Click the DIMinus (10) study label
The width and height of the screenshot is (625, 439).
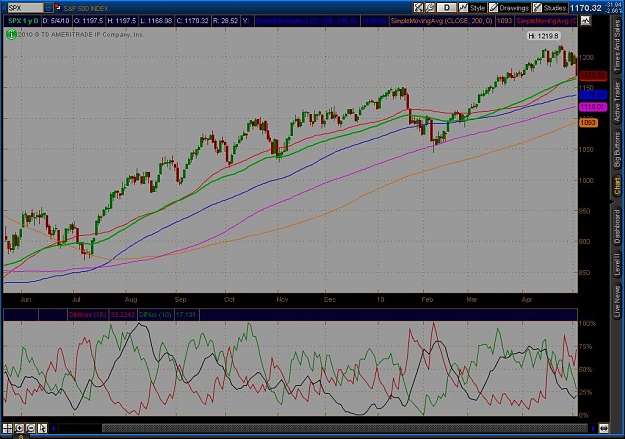[x=87, y=315]
